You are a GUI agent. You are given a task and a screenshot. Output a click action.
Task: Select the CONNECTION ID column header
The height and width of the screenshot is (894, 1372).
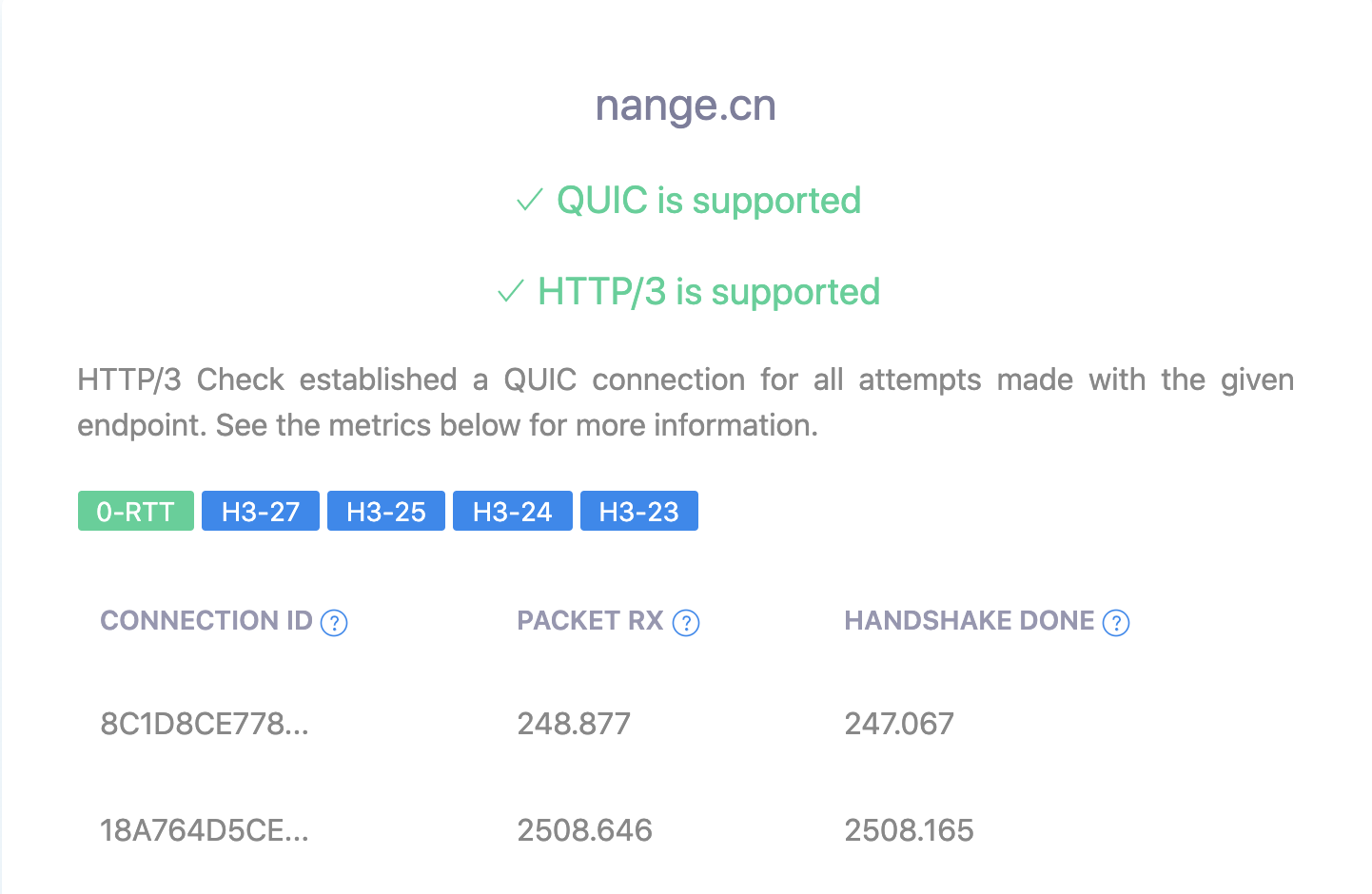(206, 621)
